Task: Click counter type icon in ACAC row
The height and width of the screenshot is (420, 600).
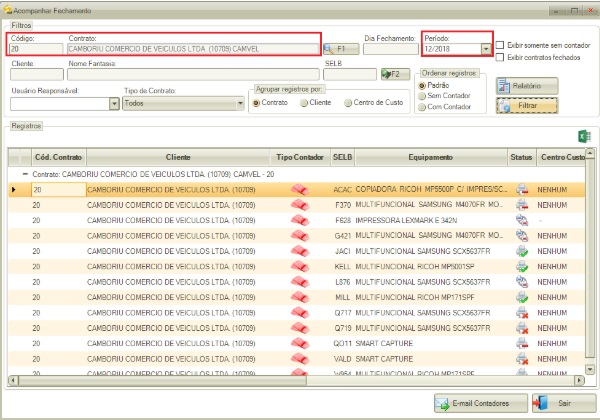Action: pos(300,190)
